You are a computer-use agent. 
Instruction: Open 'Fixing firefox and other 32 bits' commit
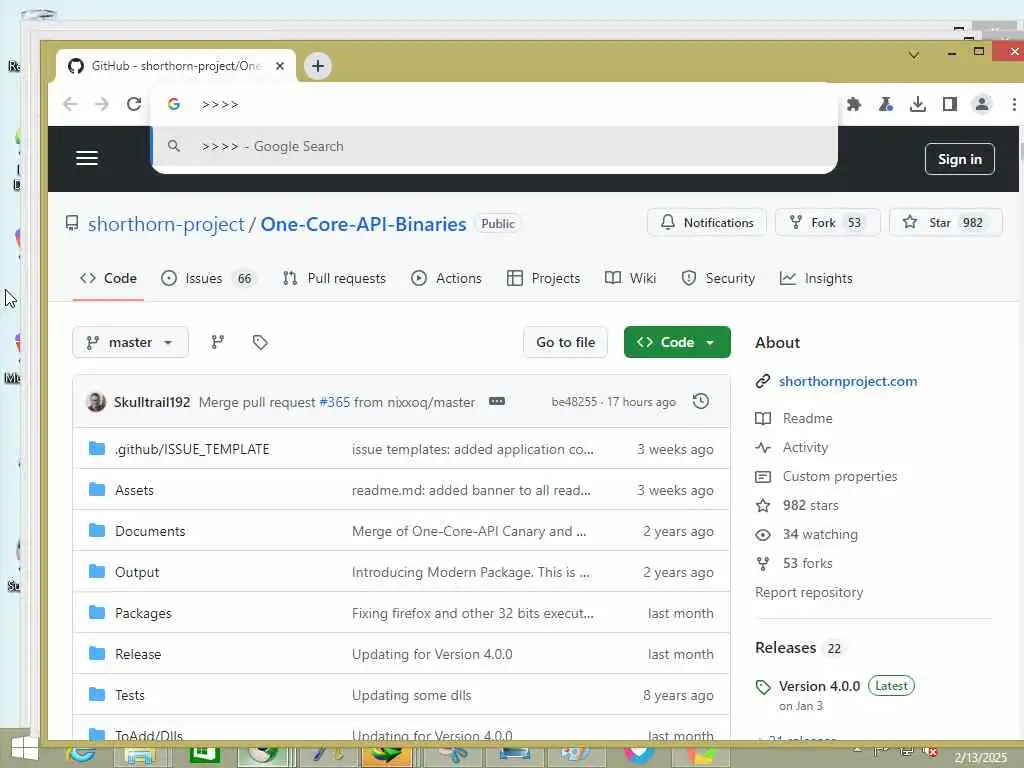pyautogui.click(x=472, y=613)
